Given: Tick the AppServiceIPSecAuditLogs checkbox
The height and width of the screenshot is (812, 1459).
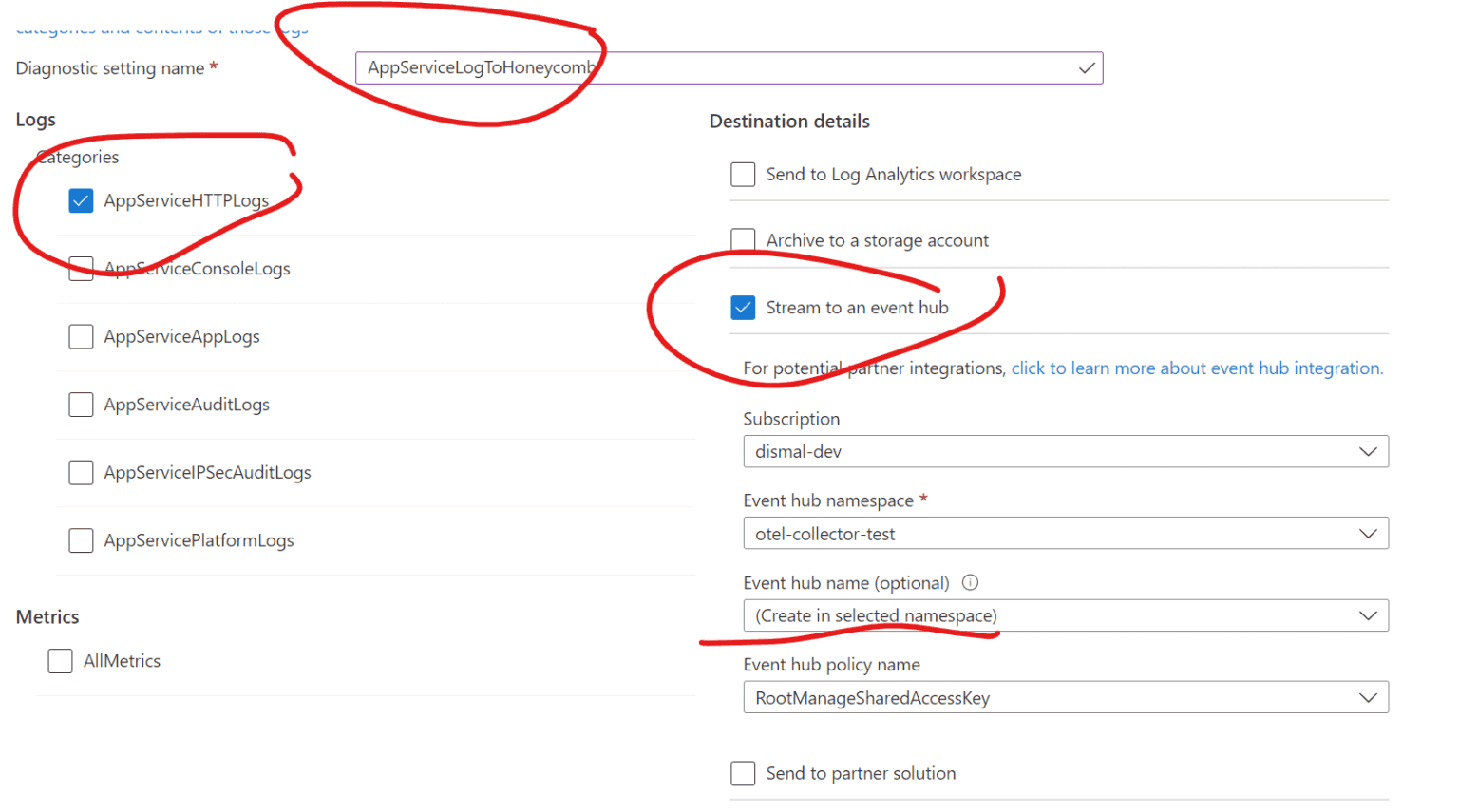Looking at the screenshot, I should [x=81, y=473].
